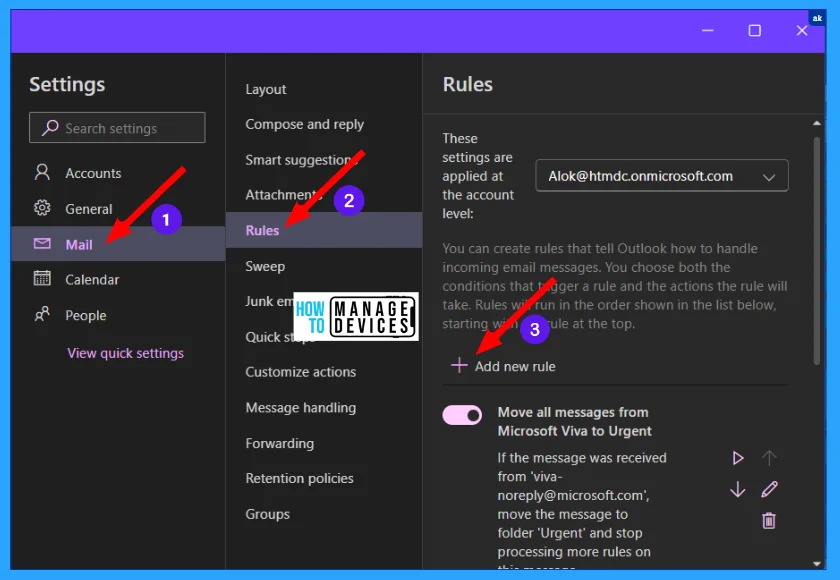Click the Calendar grid icon
The image size is (840, 580).
click(42, 278)
